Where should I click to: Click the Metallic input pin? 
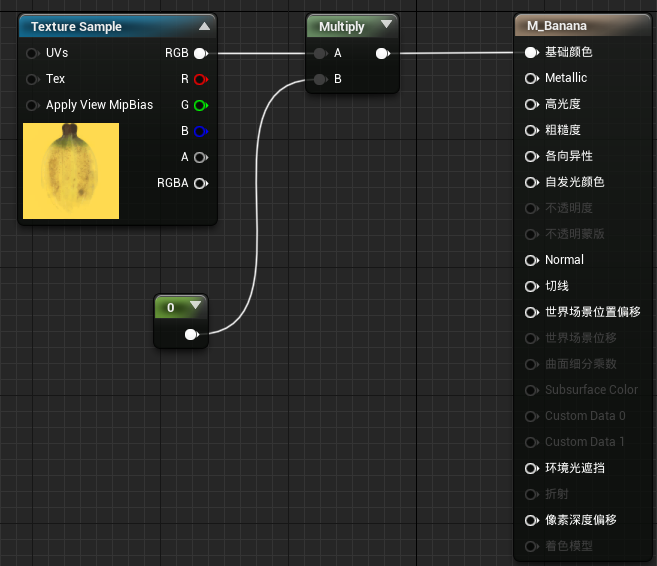coord(532,78)
